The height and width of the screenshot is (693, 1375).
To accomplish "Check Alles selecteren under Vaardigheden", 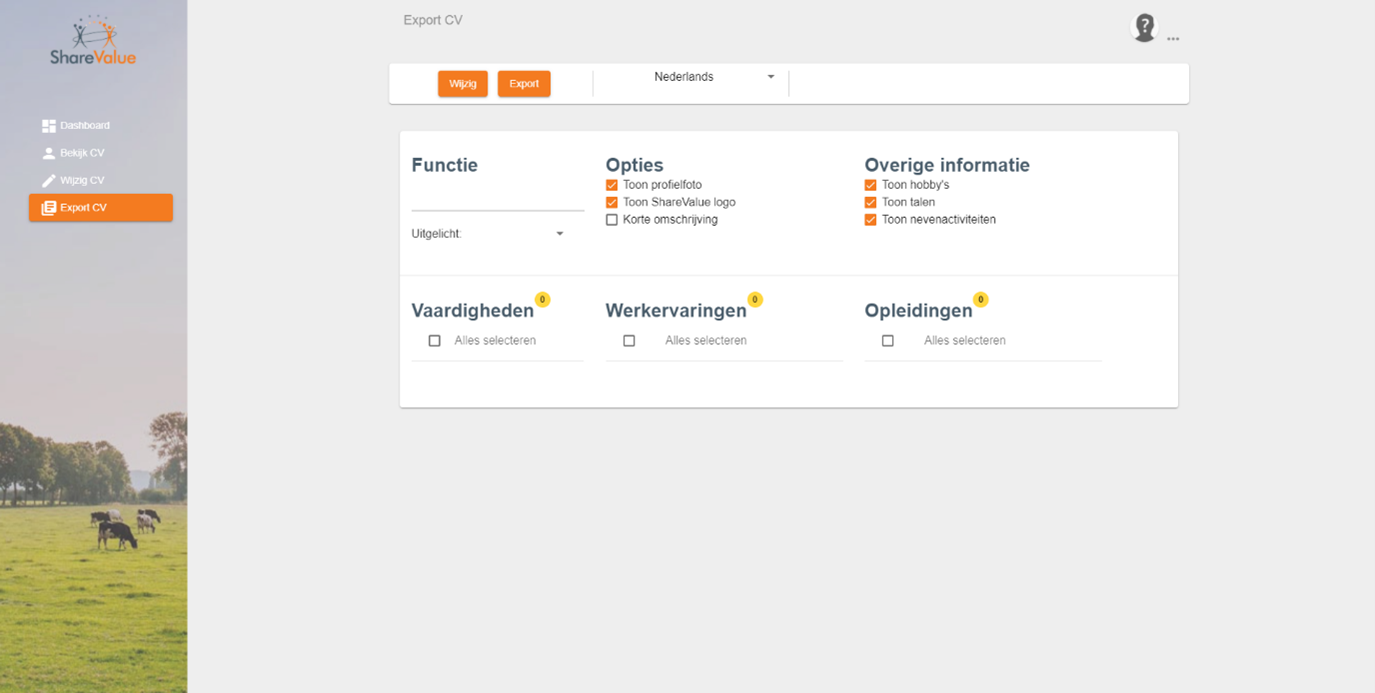I will click(x=434, y=341).
